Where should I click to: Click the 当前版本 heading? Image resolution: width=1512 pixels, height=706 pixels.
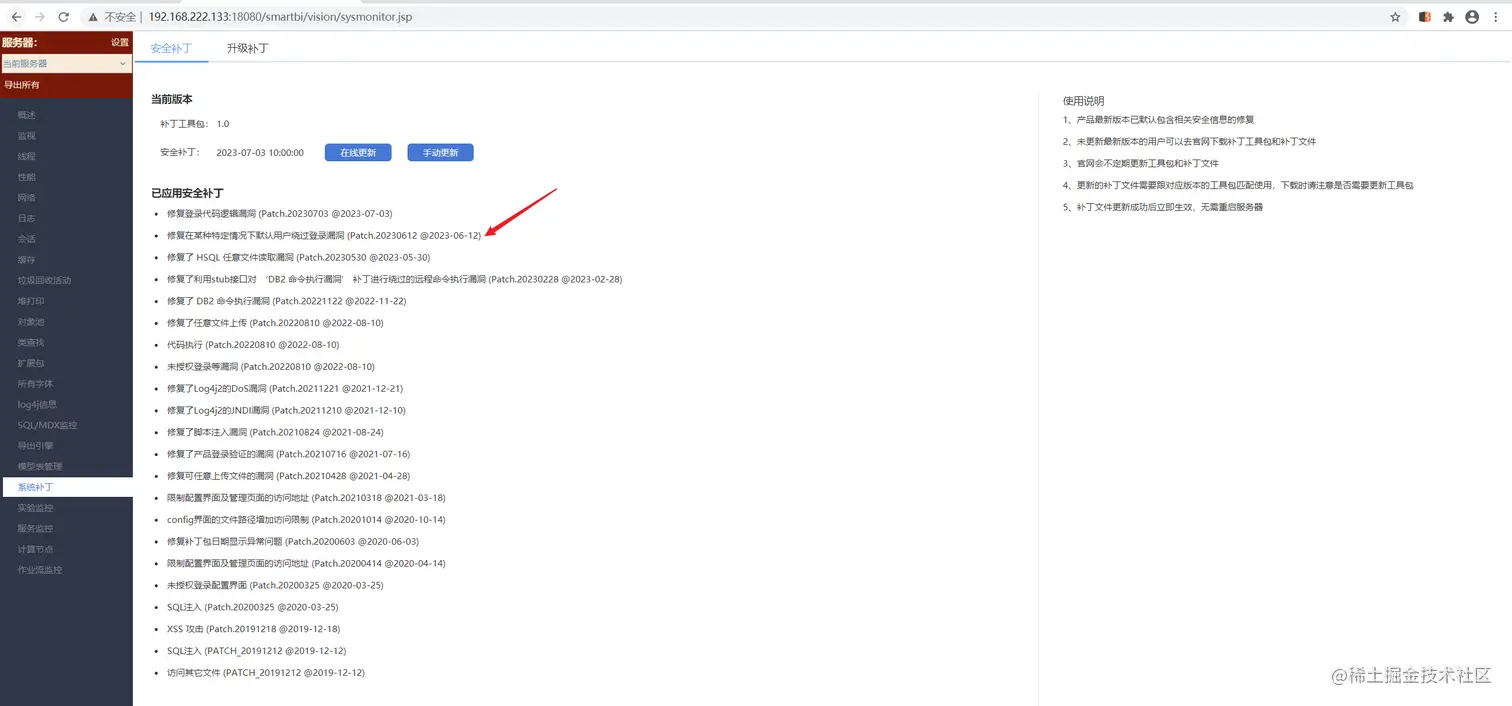[172, 99]
